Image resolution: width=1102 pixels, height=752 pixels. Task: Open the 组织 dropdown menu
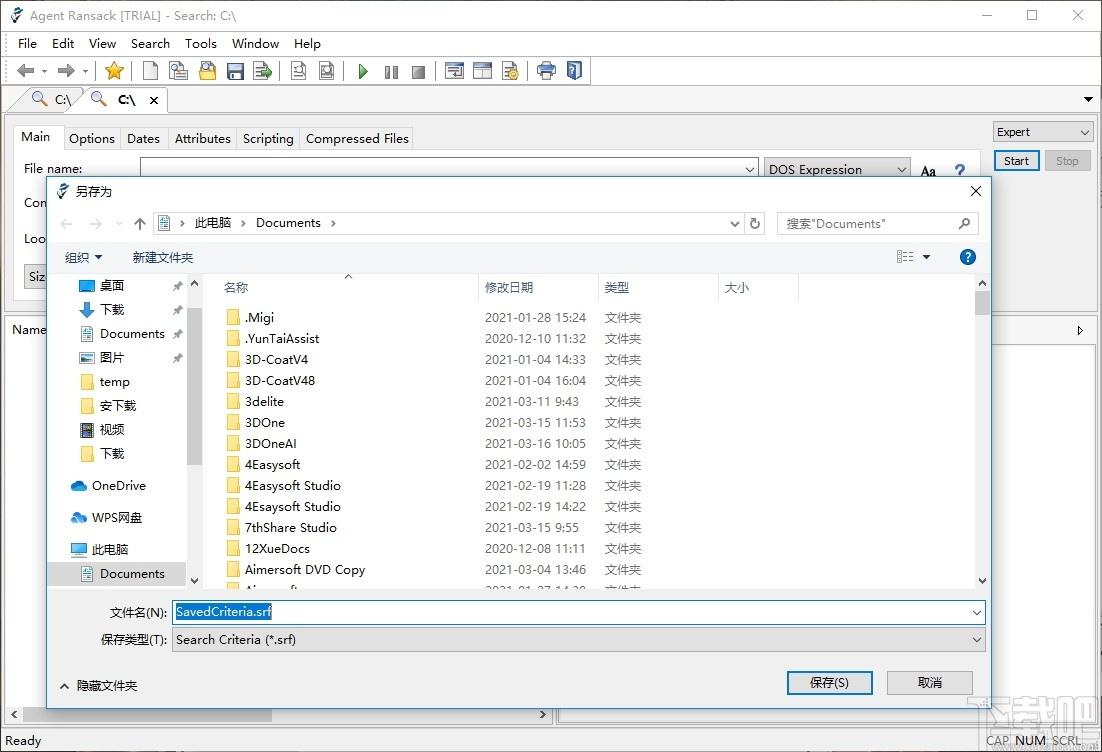[84, 257]
